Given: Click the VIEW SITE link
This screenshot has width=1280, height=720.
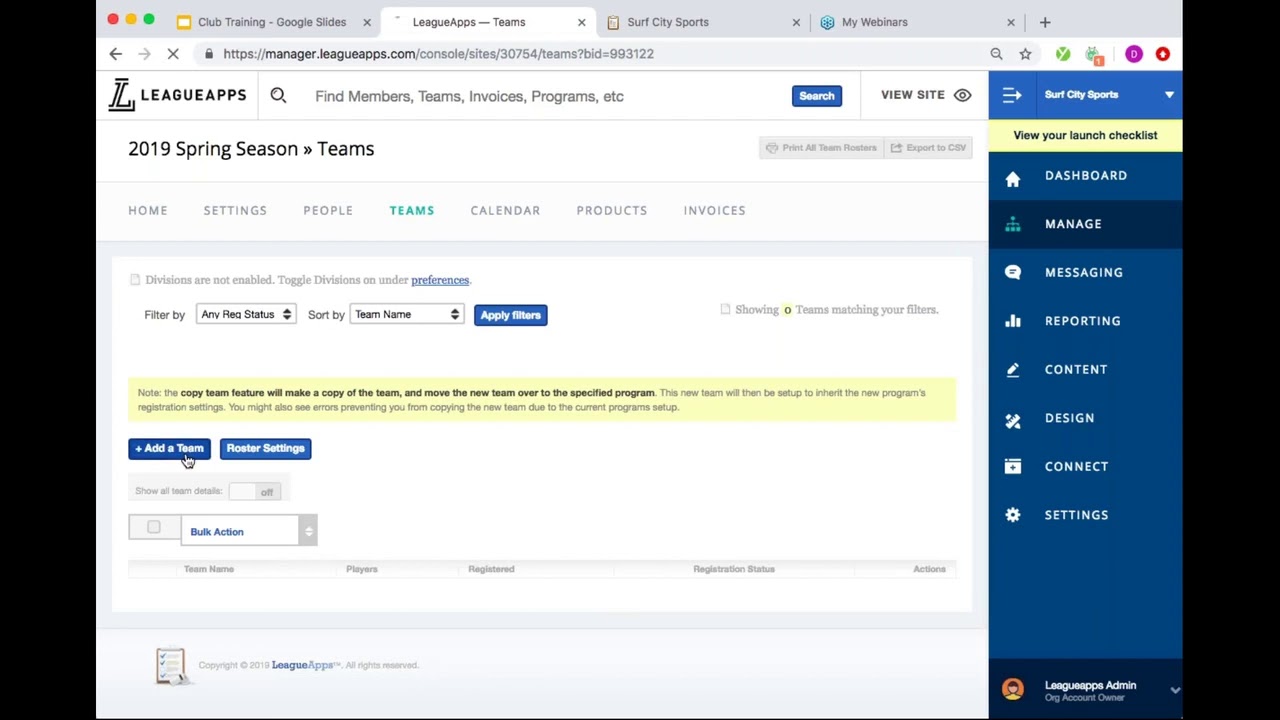Looking at the screenshot, I should coord(913,95).
